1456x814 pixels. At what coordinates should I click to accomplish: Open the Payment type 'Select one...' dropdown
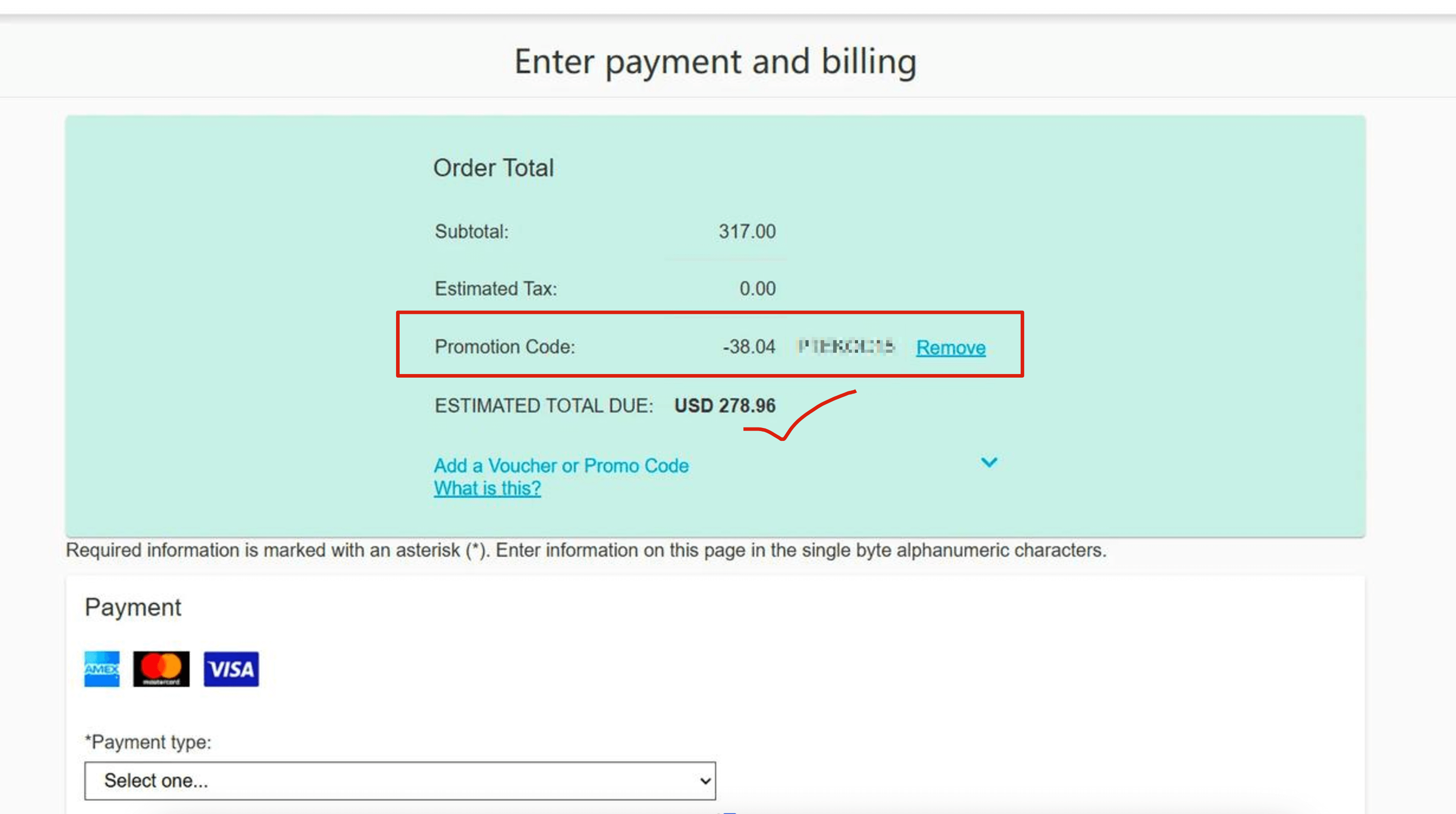tap(400, 781)
